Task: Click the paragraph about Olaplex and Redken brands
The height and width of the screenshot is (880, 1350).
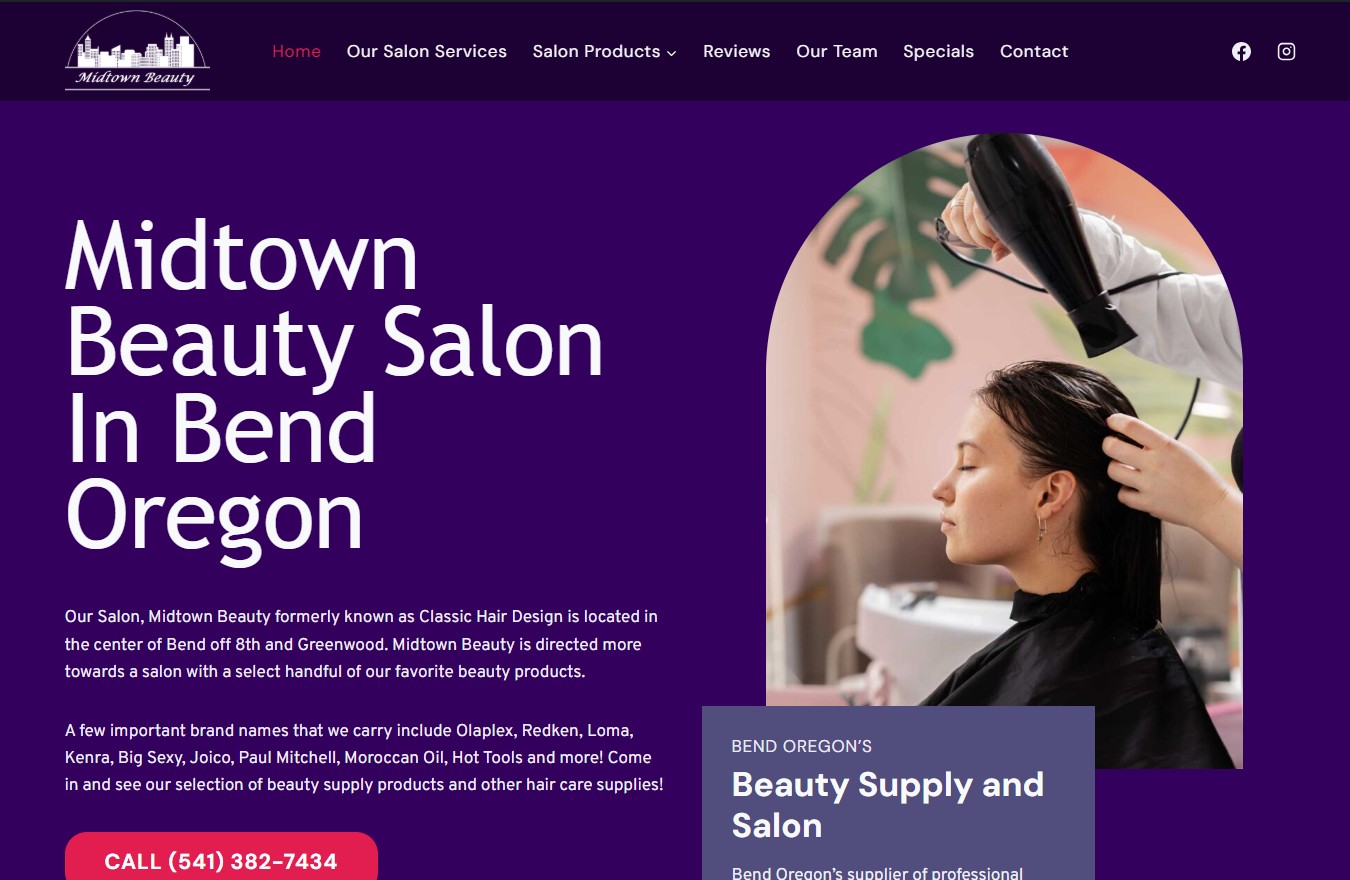Action: pos(364,757)
